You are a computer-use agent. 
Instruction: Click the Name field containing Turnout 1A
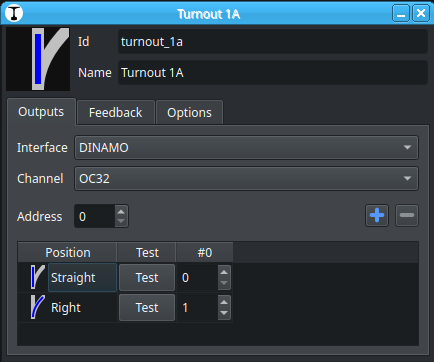273,73
